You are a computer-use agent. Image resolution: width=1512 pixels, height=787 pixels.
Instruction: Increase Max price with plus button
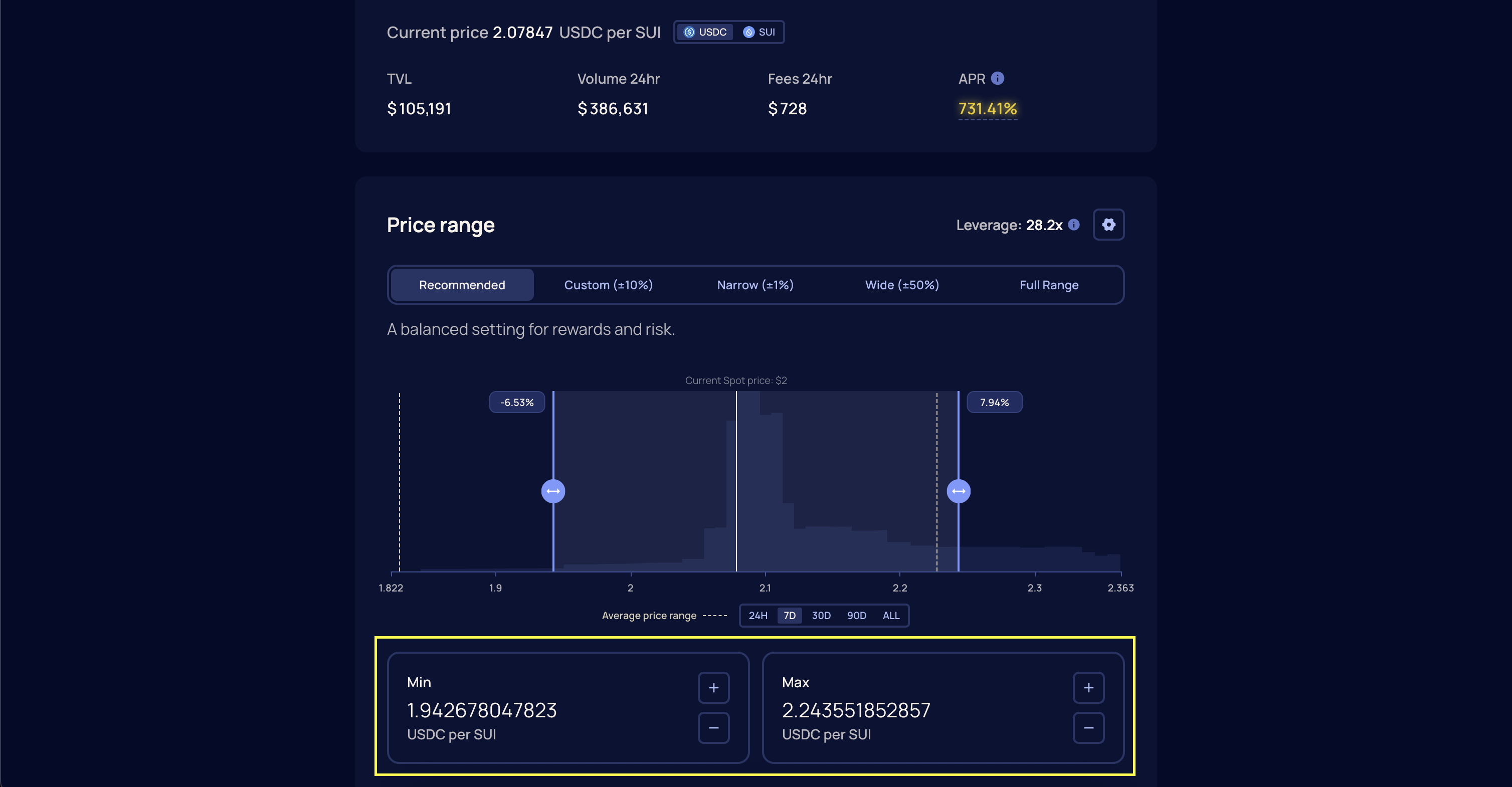click(x=1088, y=687)
